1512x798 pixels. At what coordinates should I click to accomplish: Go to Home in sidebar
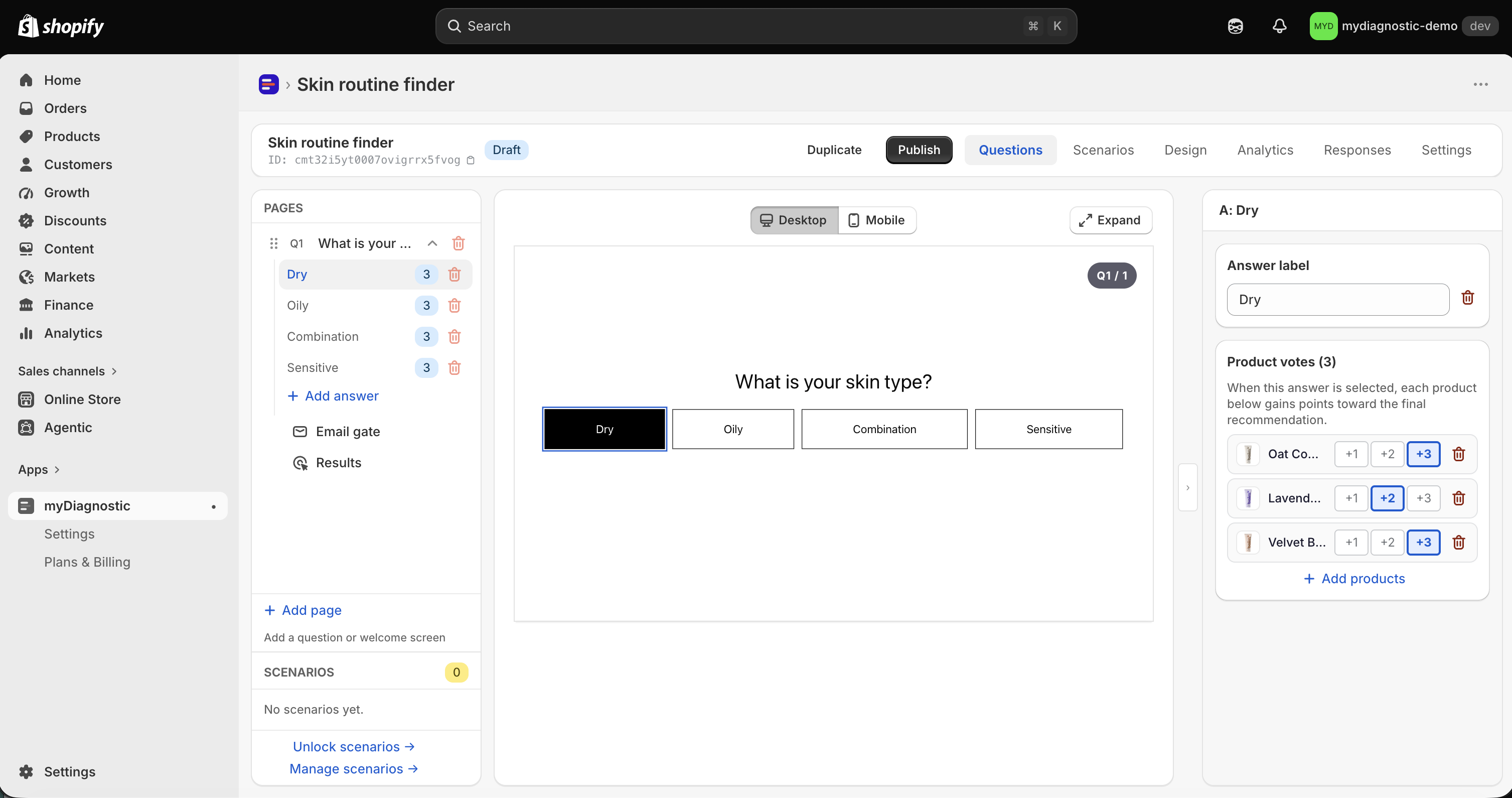click(x=117, y=80)
